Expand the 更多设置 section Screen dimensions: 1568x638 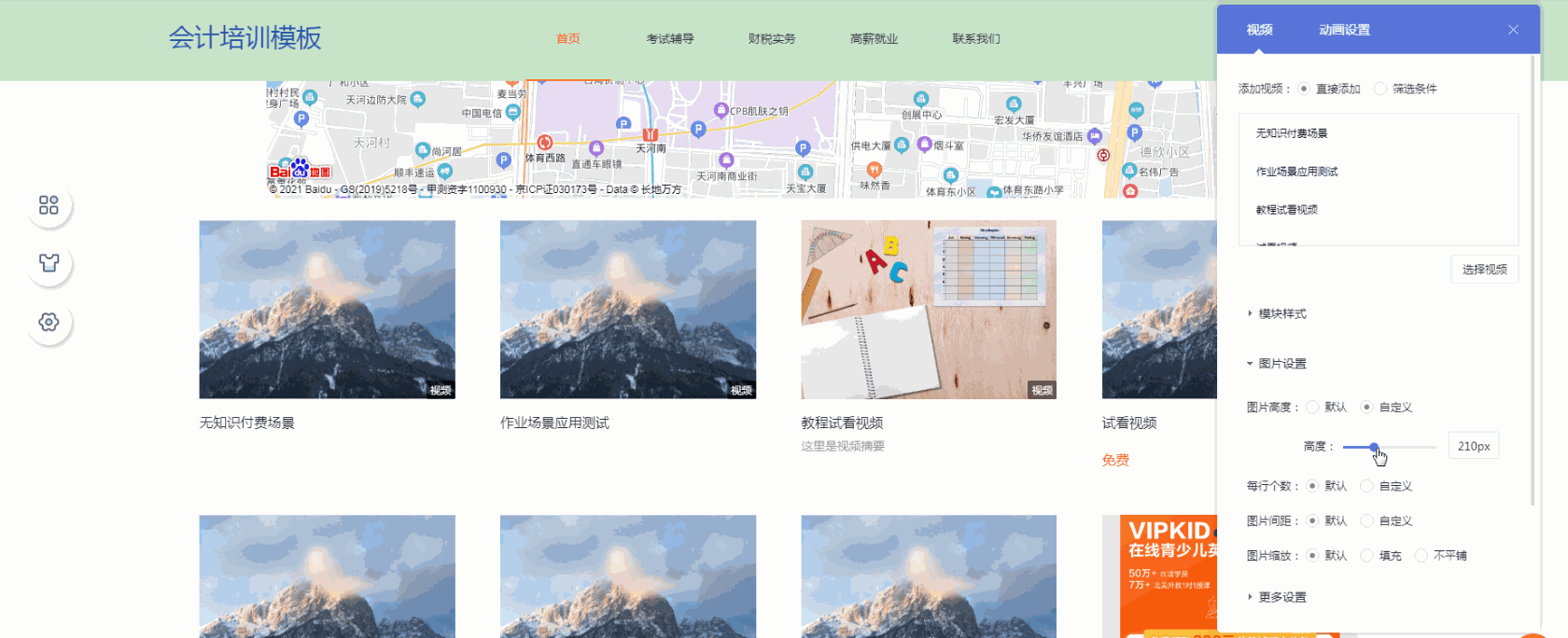[x=1277, y=597]
